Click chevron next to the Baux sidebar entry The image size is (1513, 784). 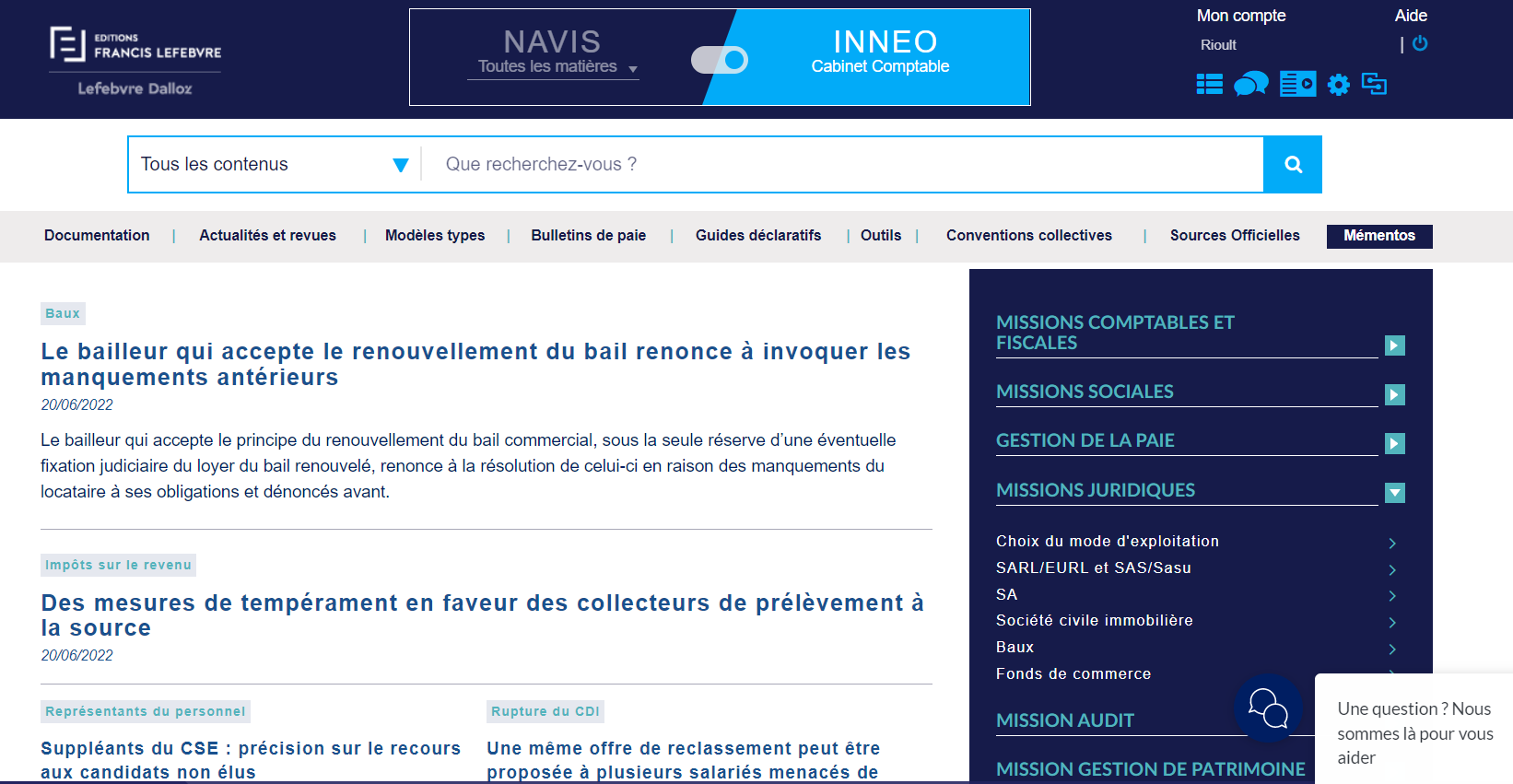tap(1392, 649)
